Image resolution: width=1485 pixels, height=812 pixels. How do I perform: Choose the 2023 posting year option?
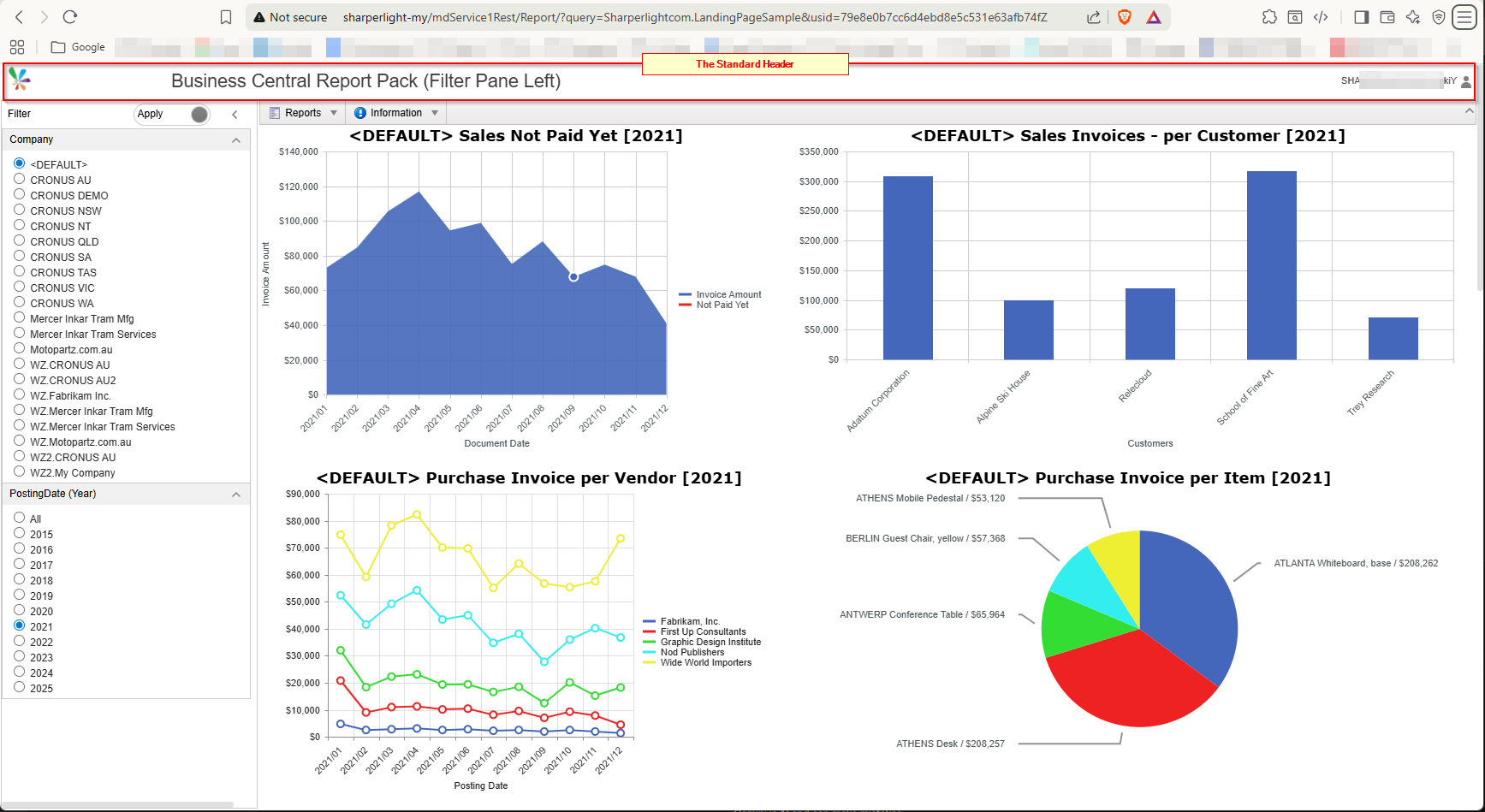19,656
